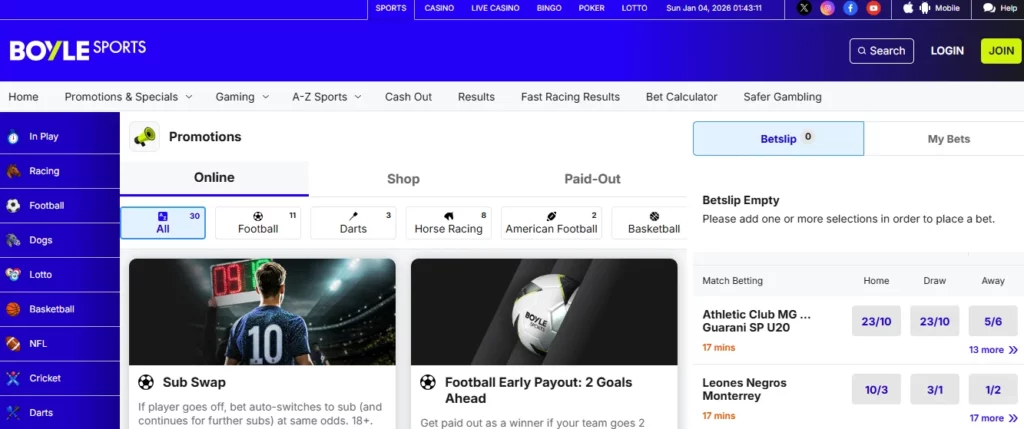Expand the Promotions & Specials menu

[128, 97]
